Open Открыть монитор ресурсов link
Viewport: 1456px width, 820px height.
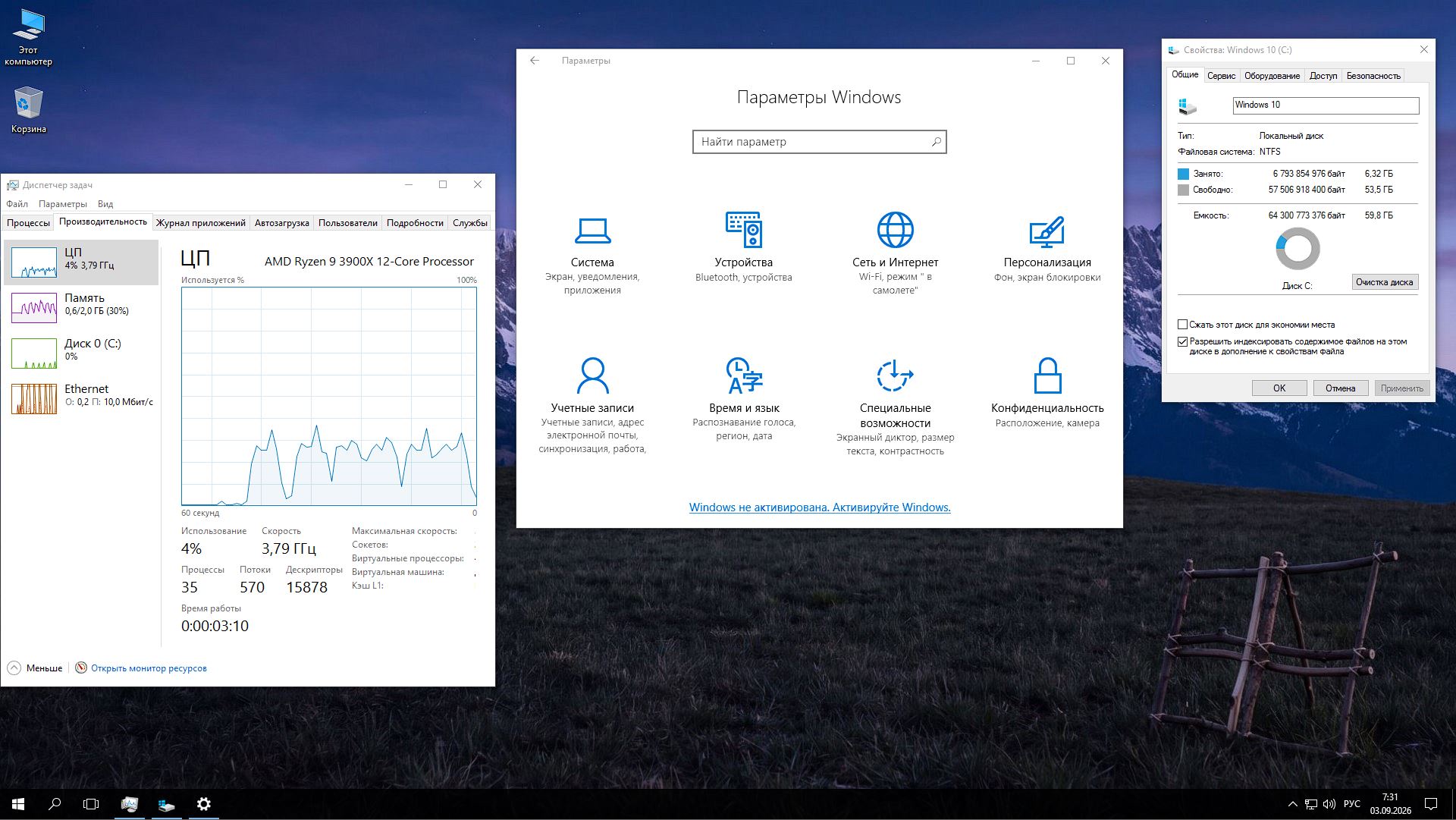tap(149, 668)
